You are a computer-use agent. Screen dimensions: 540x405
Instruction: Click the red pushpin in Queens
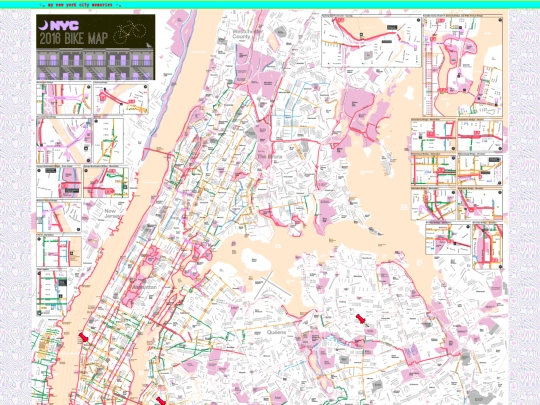pyautogui.click(x=361, y=319)
